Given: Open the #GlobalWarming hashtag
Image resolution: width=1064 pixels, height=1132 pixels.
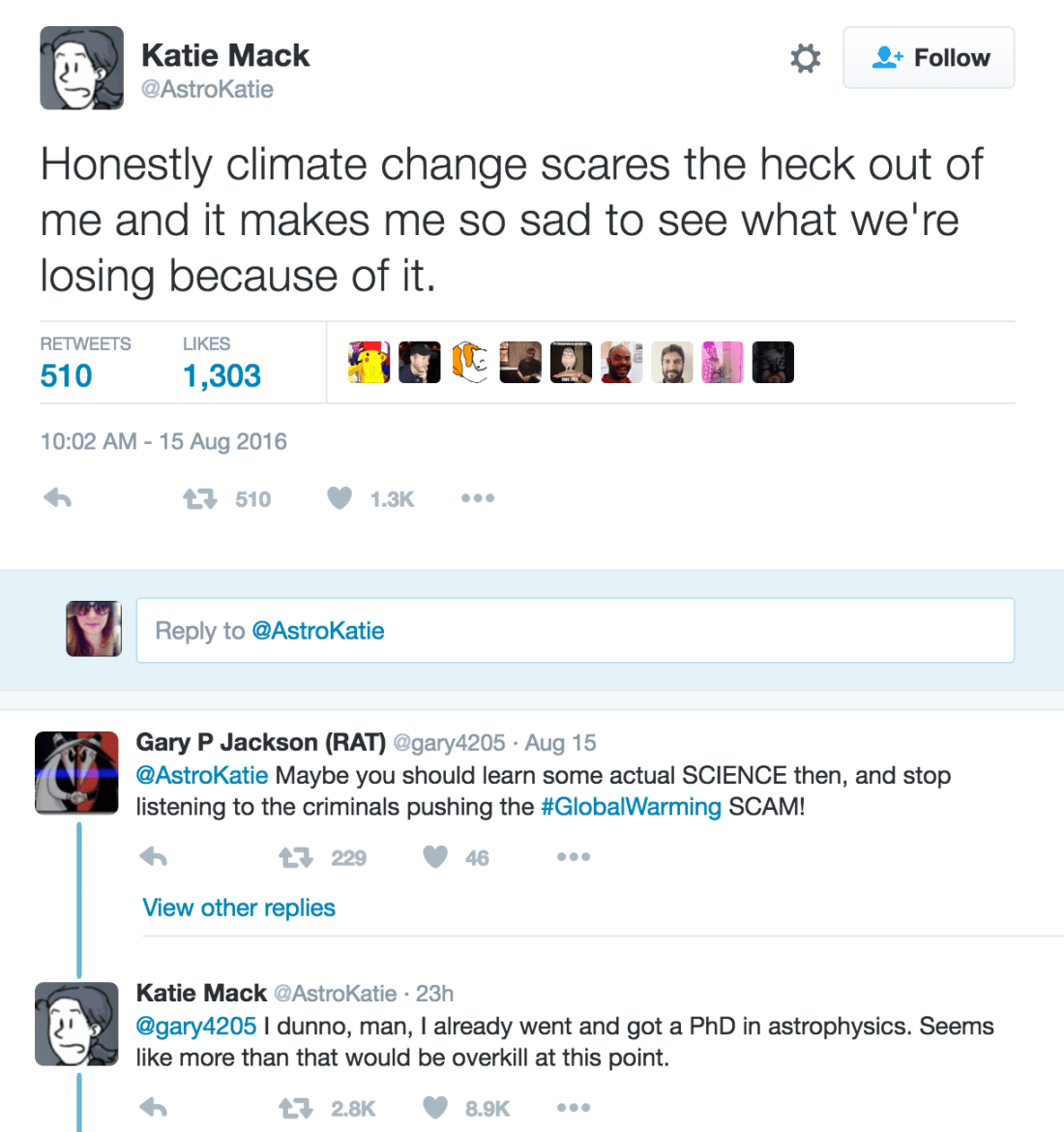Looking at the screenshot, I should pos(631,807).
